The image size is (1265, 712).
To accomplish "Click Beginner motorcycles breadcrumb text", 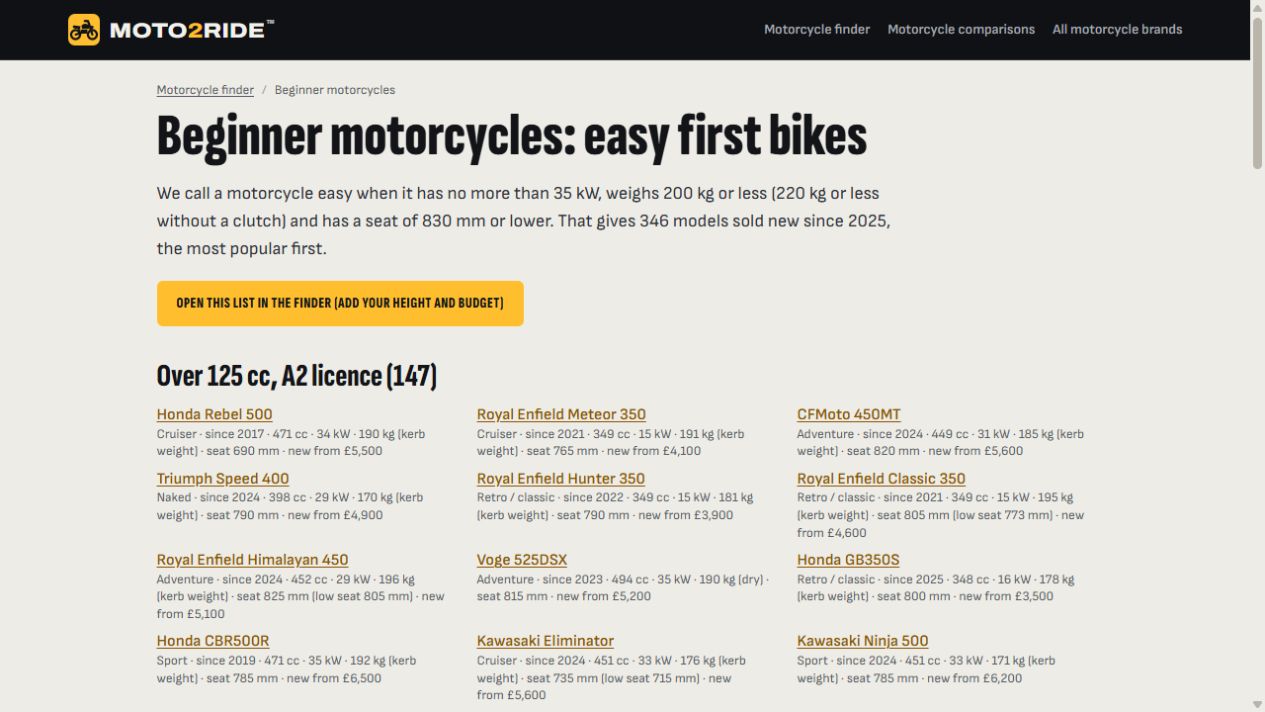I will click(x=335, y=90).
